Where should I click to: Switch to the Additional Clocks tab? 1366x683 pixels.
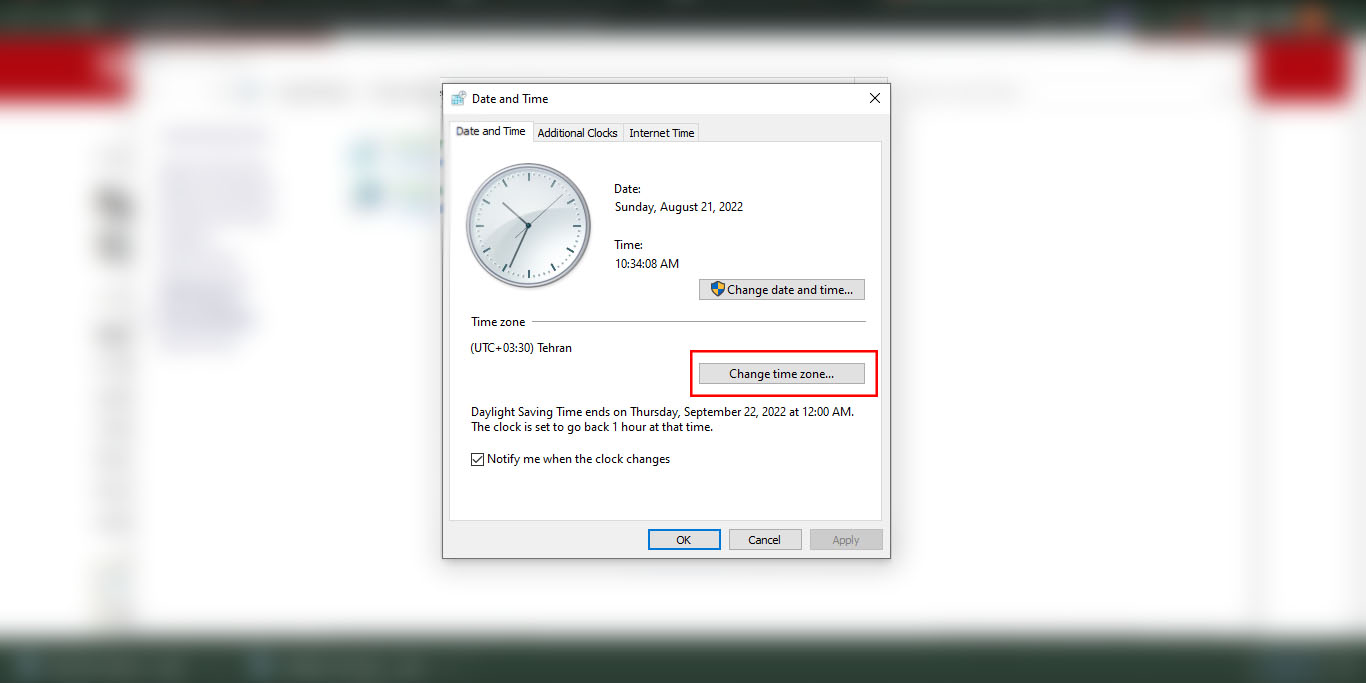[x=577, y=133]
